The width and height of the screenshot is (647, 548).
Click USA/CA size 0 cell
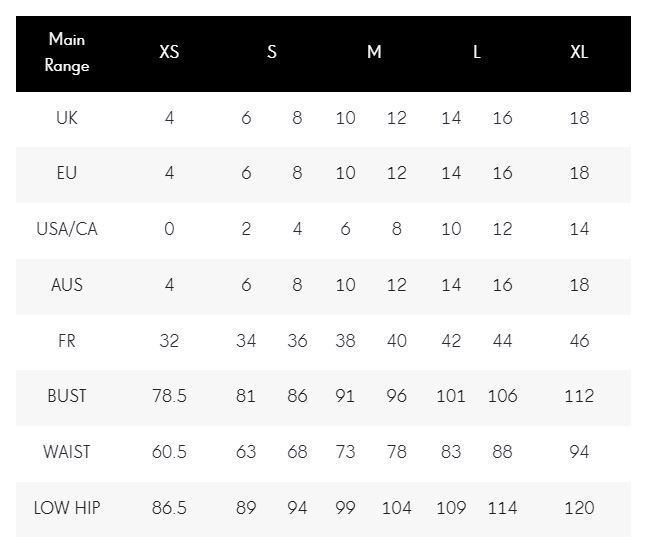[x=169, y=229]
